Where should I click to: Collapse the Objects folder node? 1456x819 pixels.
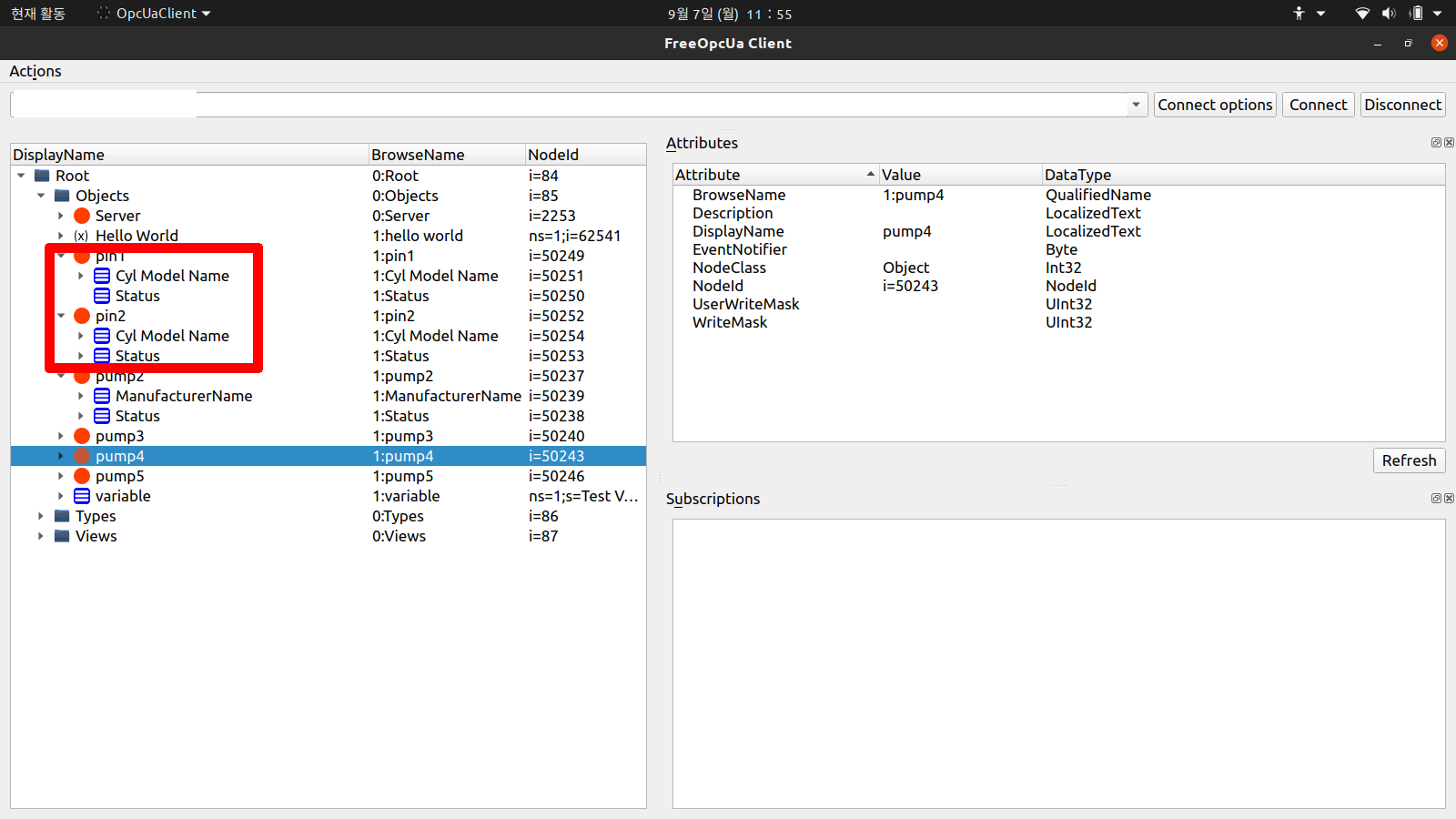pos(41,196)
